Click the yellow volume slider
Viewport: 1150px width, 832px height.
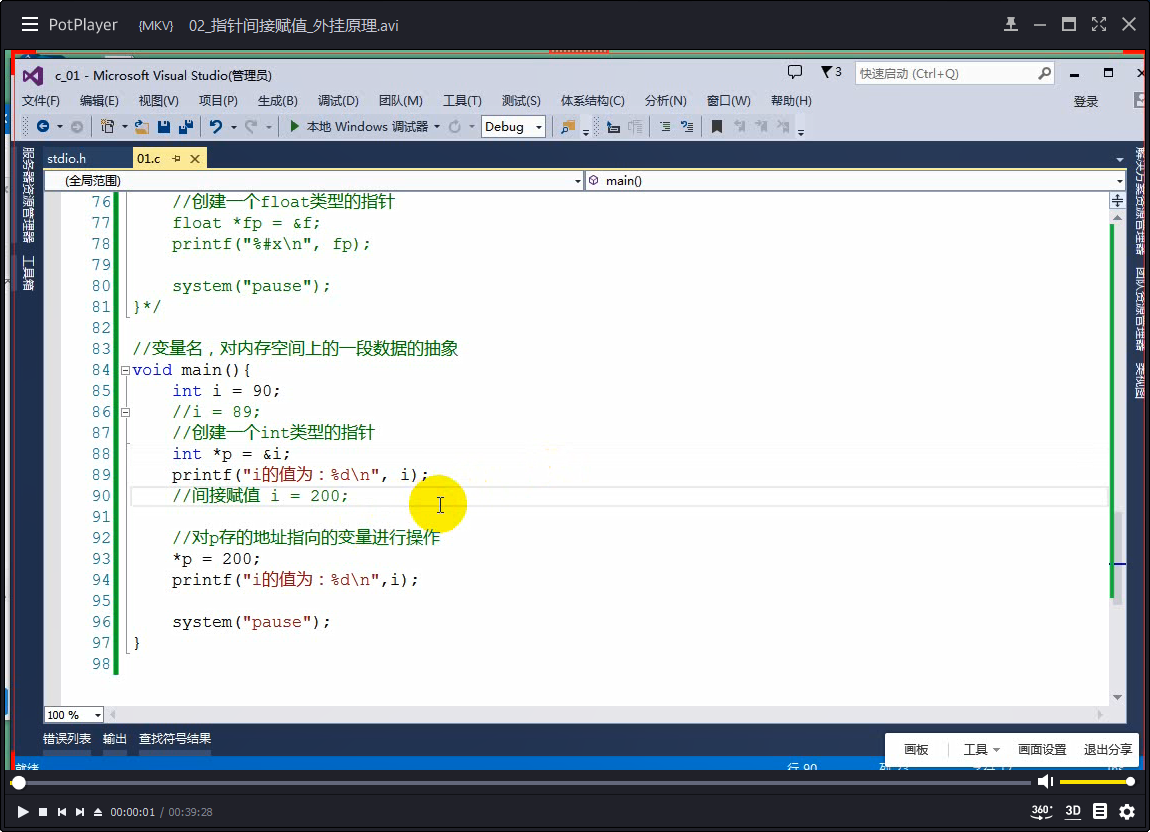pos(1094,781)
